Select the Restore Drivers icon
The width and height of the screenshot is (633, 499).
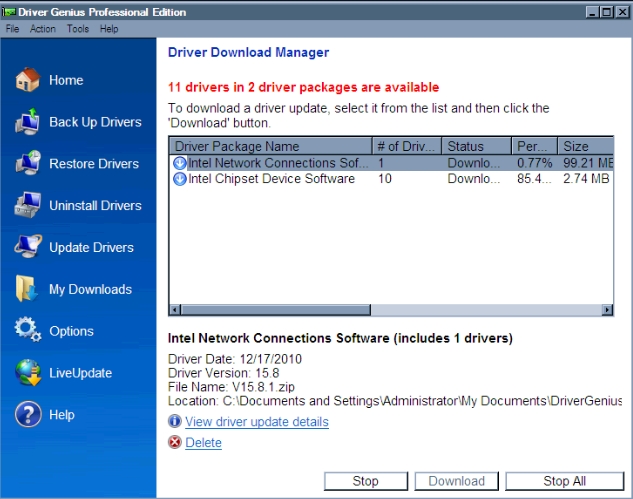click(27, 164)
